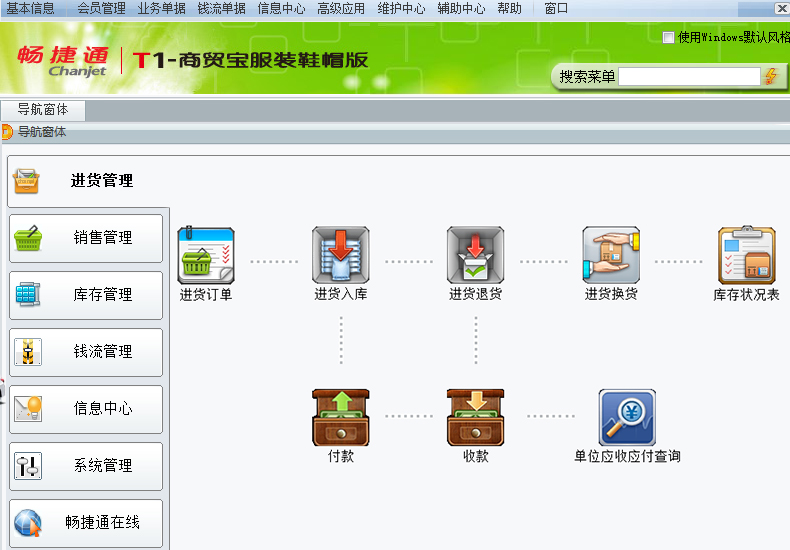Screen dimensions: 790x550
Task: Click the 畅捷通 Chanjet logo
Action: tap(63, 61)
